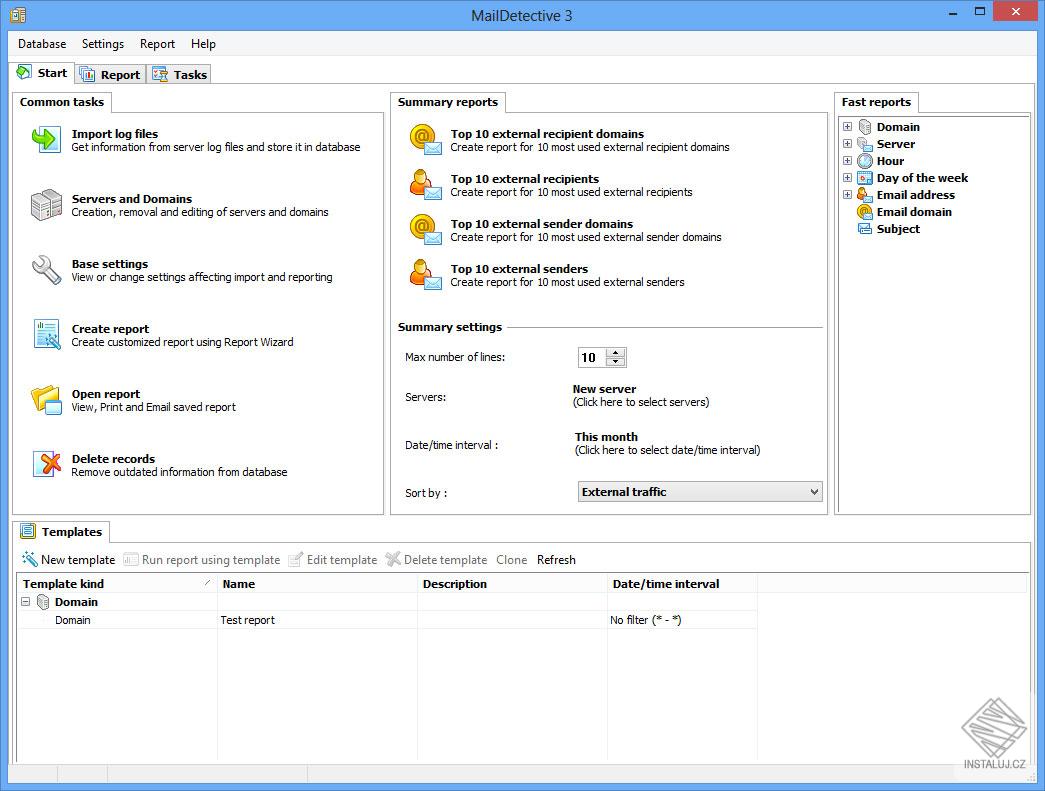The image size is (1045, 791).
Task: Click the Date/time interval column header
Action: [x=682, y=584]
